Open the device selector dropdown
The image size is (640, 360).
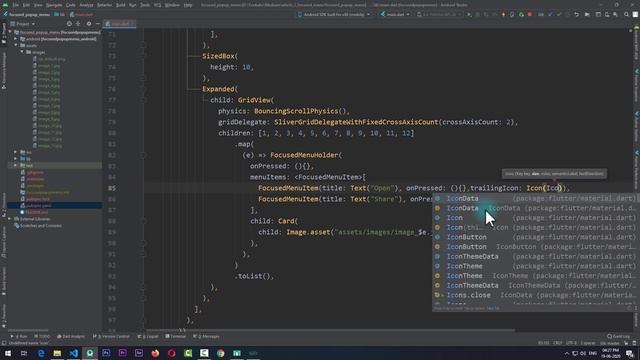(x=334, y=14)
